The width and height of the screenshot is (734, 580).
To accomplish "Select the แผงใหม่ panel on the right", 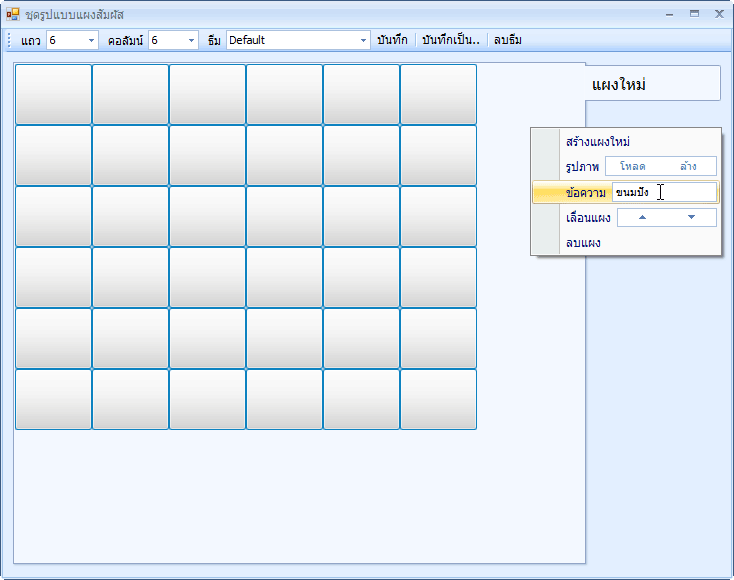I will click(652, 84).
